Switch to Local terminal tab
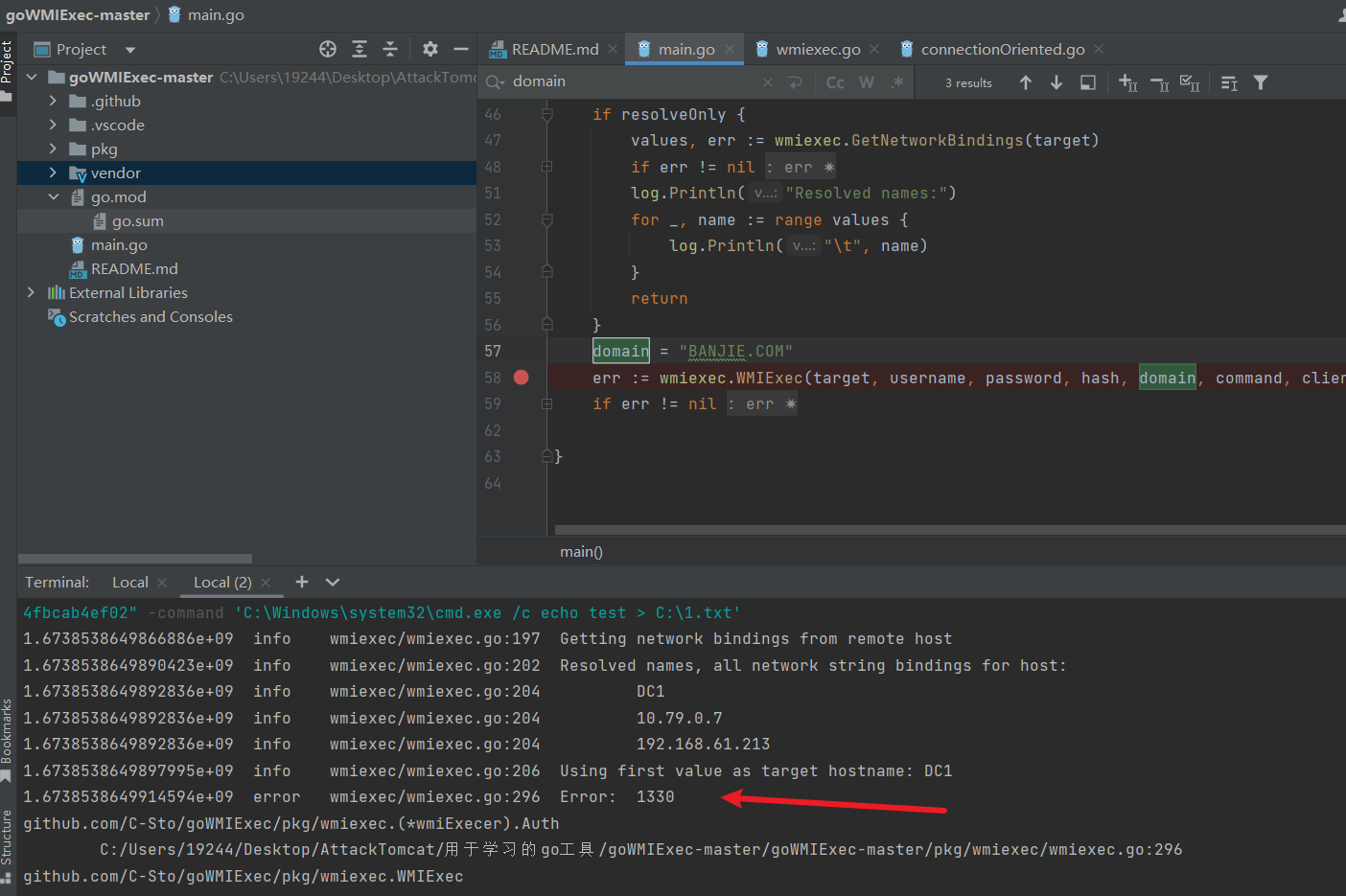Image resolution: width=1346 pixels, height=896 pixels. (130, 582)
